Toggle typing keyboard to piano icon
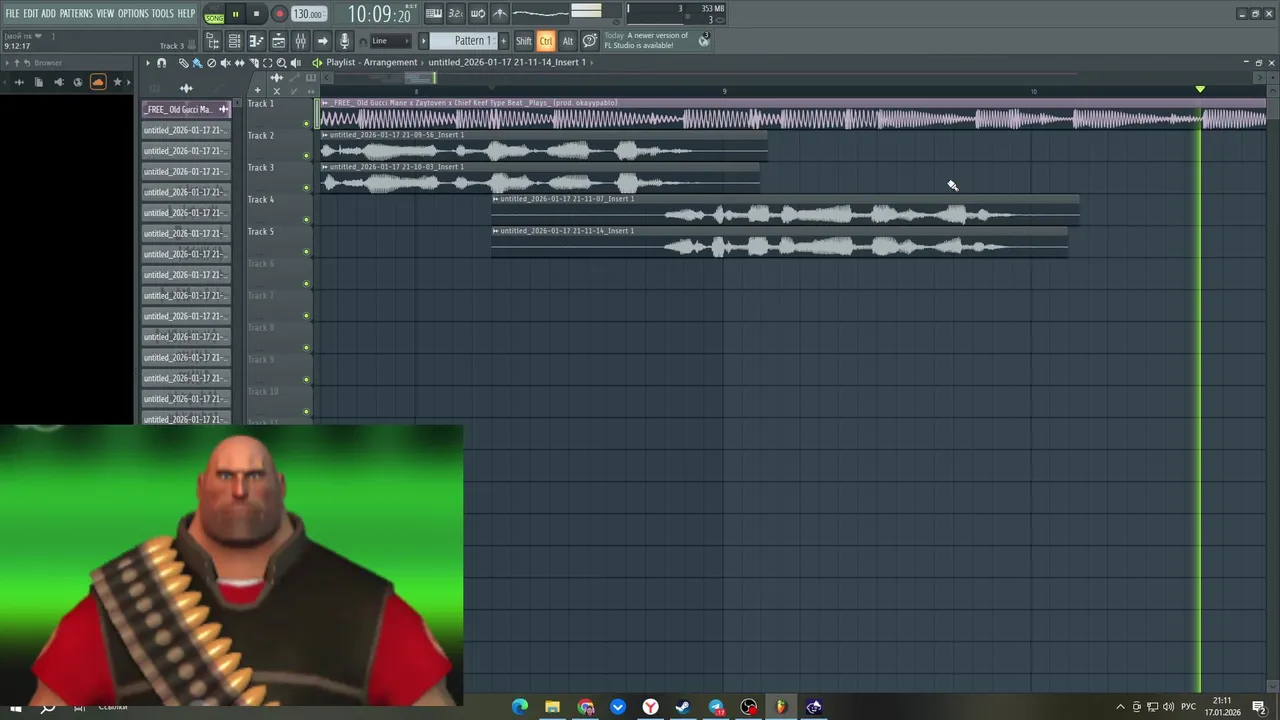Image resolution: width=1280 pixels, height=720 pixels. tap(434, 14)
